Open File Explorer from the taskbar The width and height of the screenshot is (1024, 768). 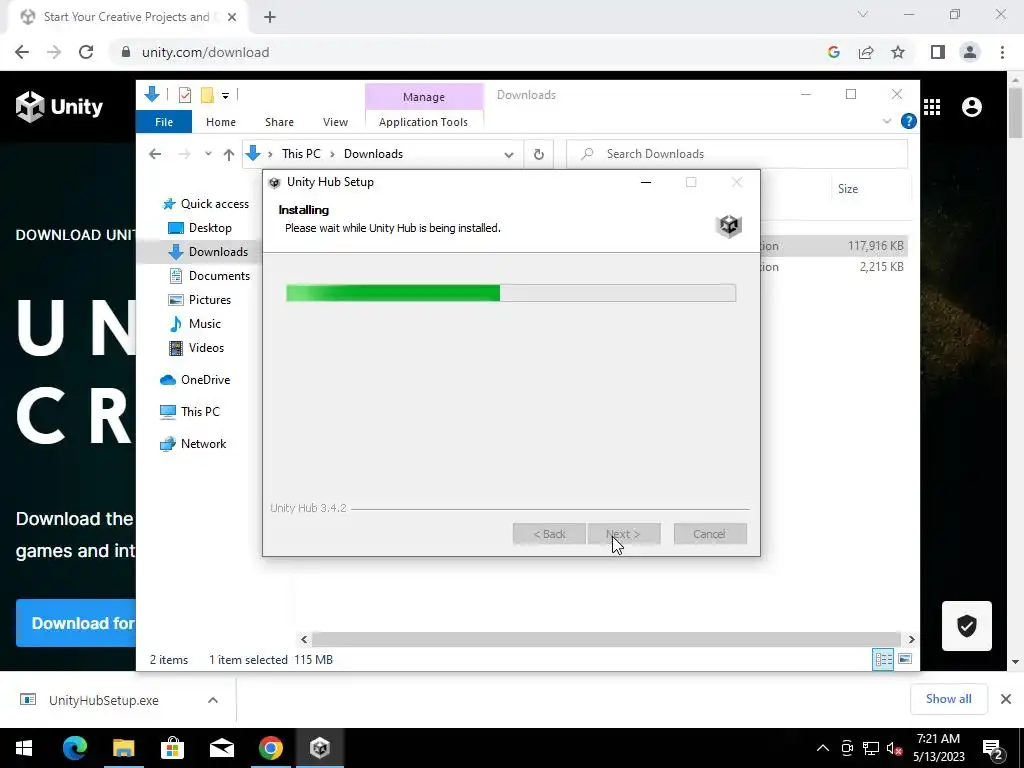(x=123, y=748)
